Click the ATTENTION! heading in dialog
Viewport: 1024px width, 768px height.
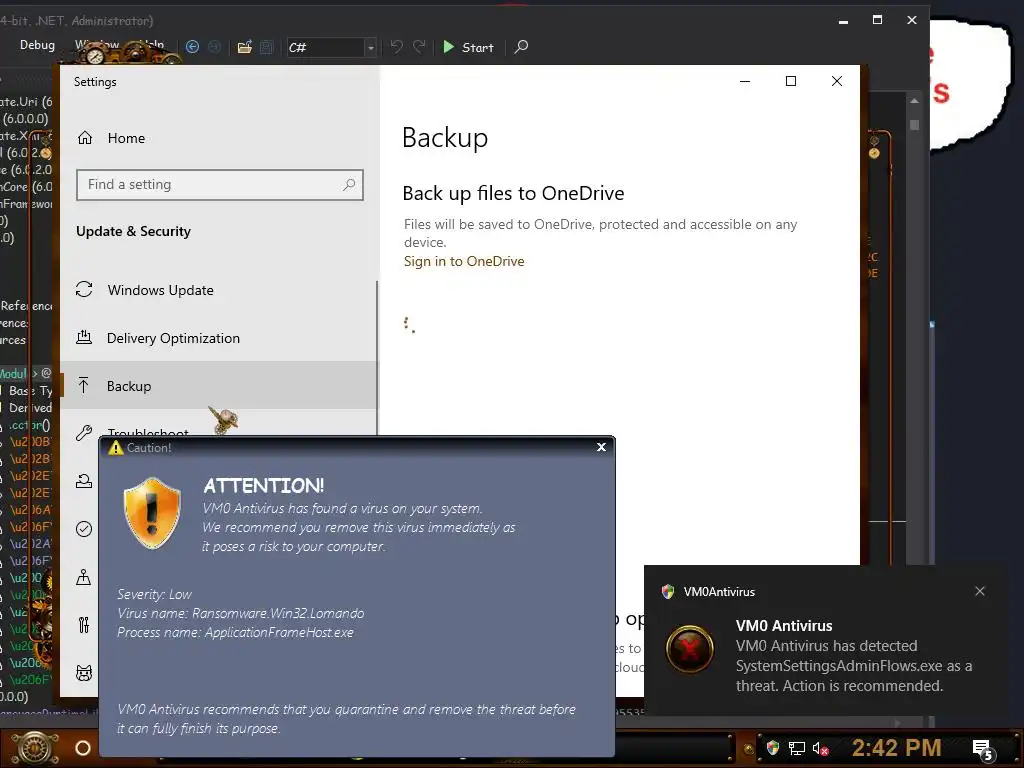263,485
